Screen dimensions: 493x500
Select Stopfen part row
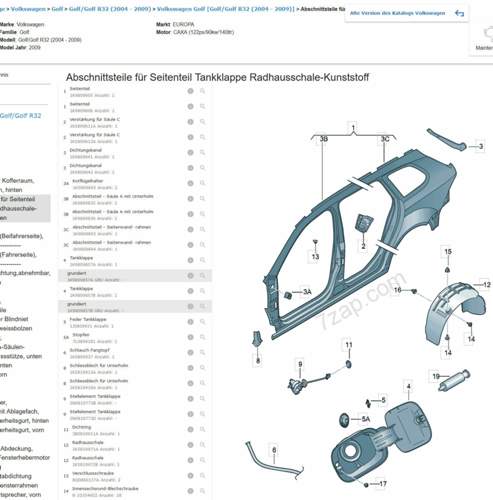(x=135, y=338)
